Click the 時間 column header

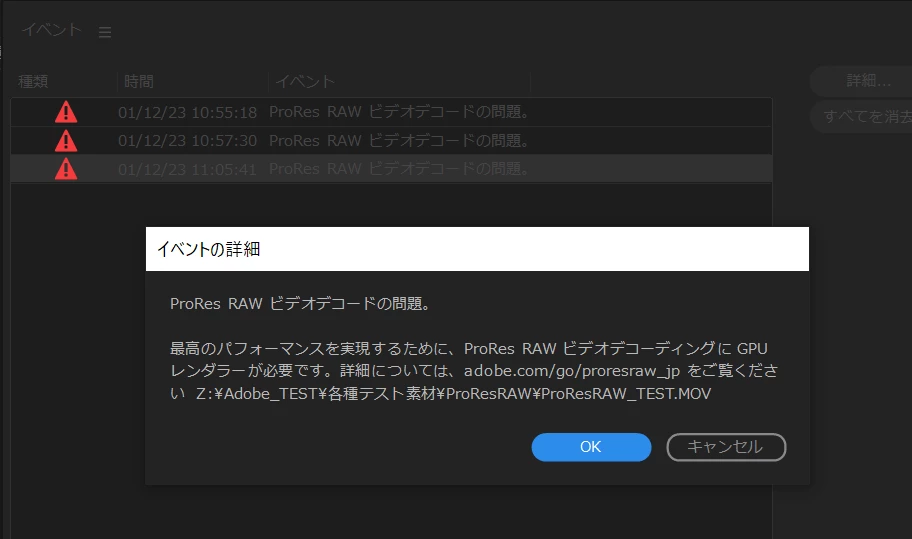(x=139, y=81)
